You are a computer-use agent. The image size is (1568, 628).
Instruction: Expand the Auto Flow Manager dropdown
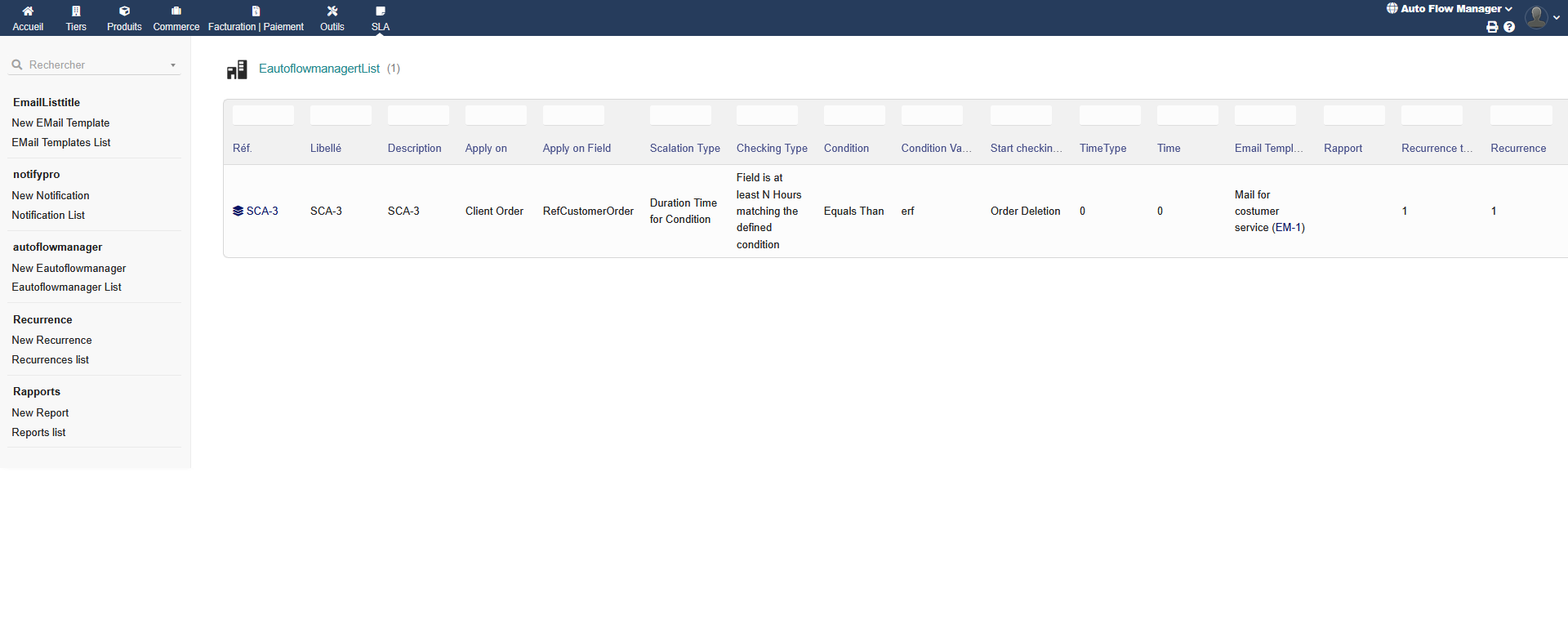[1450, 9]
